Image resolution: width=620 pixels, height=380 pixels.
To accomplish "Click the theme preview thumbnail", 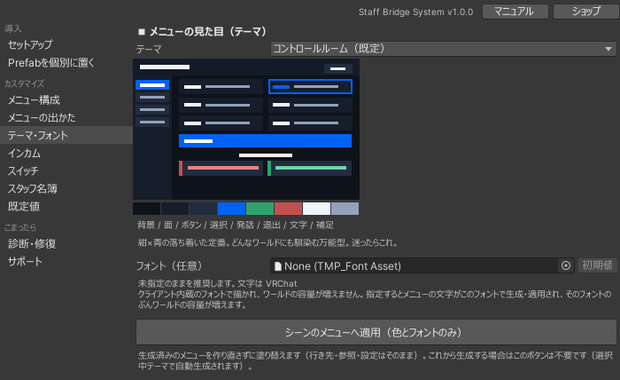I will pyautogui.click(x=246, y=129).
